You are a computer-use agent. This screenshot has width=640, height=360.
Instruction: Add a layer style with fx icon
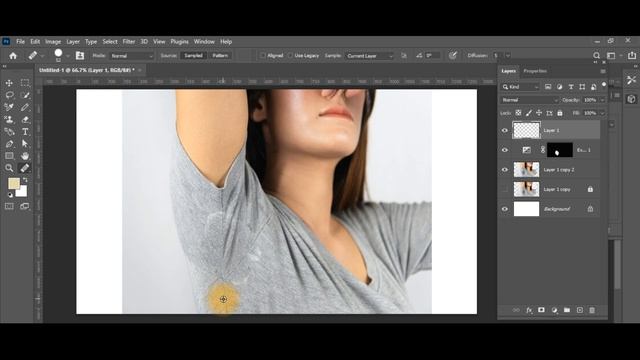(x=529, y=310)
